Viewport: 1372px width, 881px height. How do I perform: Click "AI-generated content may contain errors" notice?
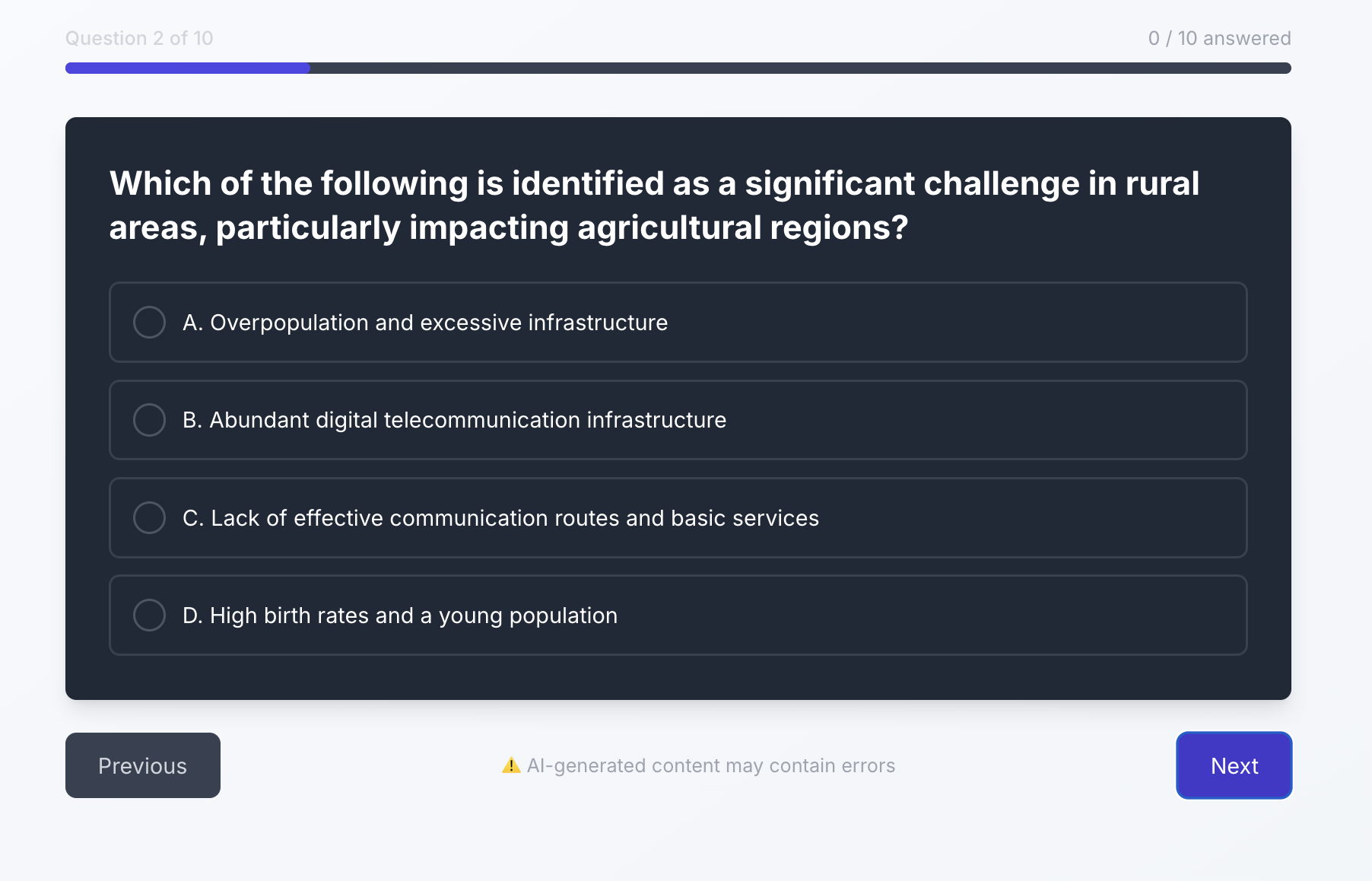[x=710, y=765]
